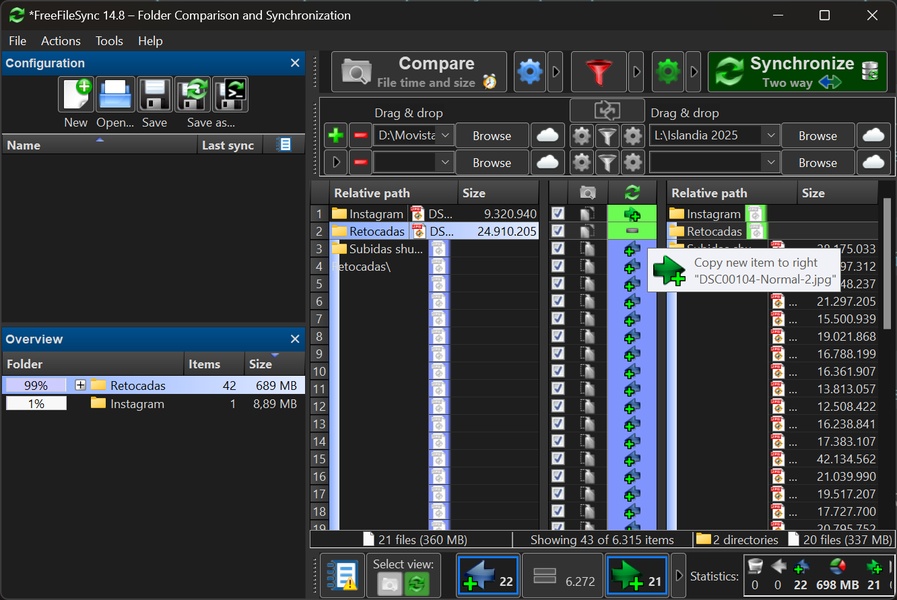
Task: Open the D:\Movista left folder dropdown
Action: coord(445,136)
